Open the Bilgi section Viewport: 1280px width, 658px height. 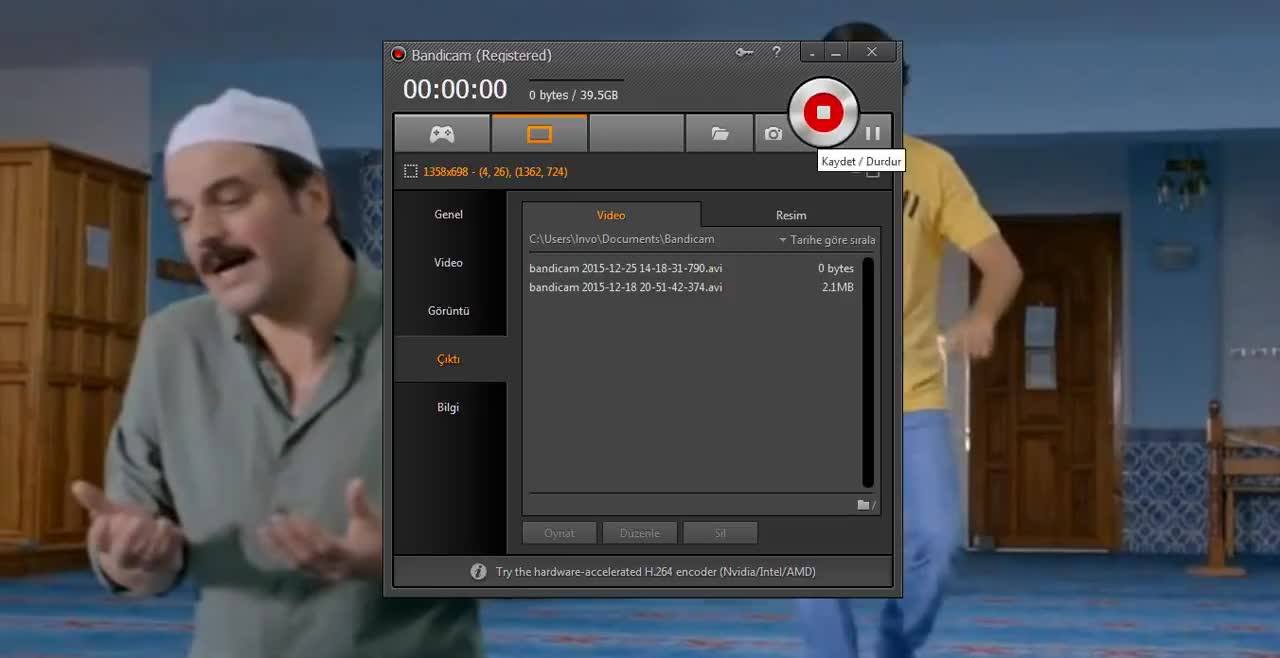tap(449, 407)
